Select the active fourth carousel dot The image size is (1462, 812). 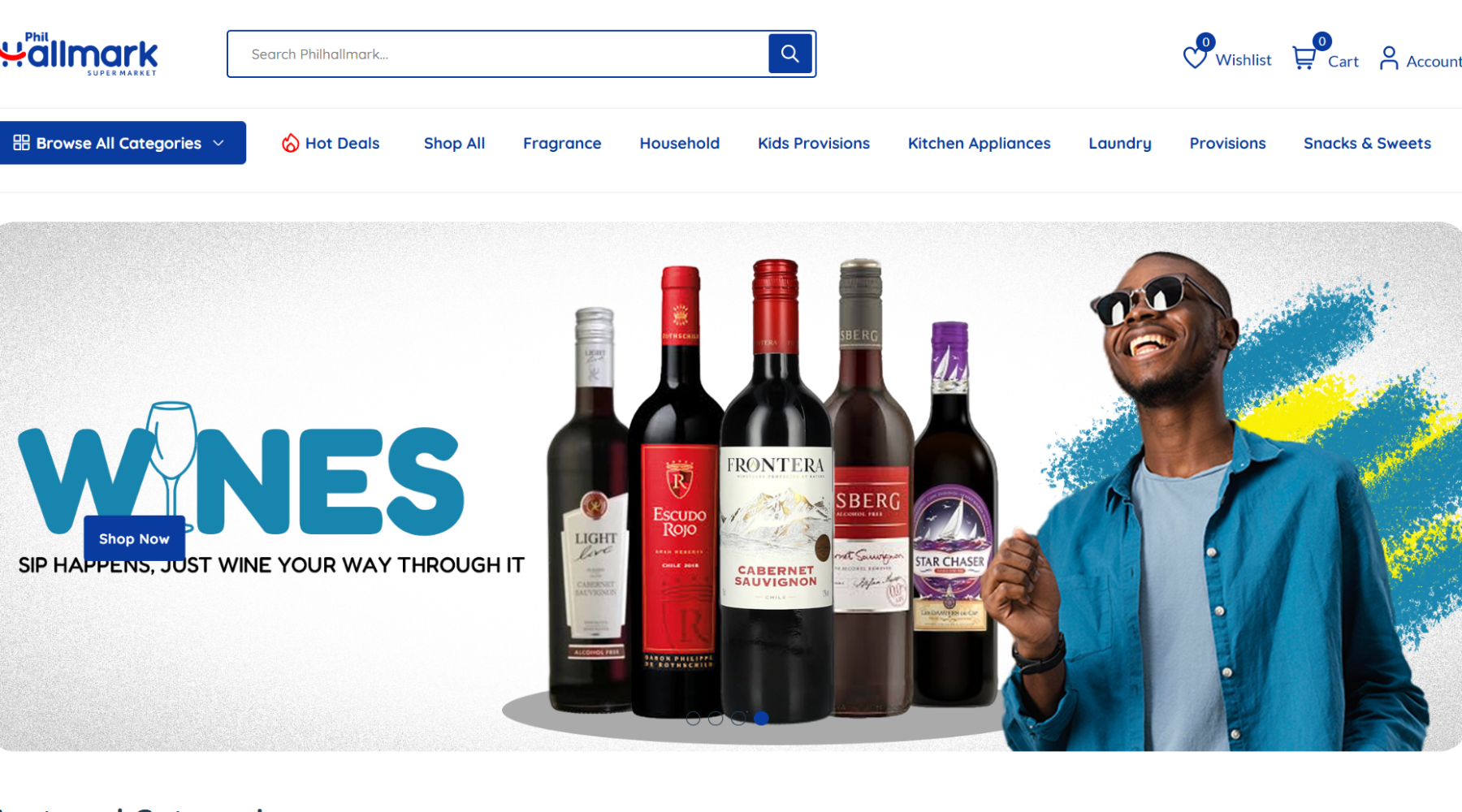click(x=761, y=718)
